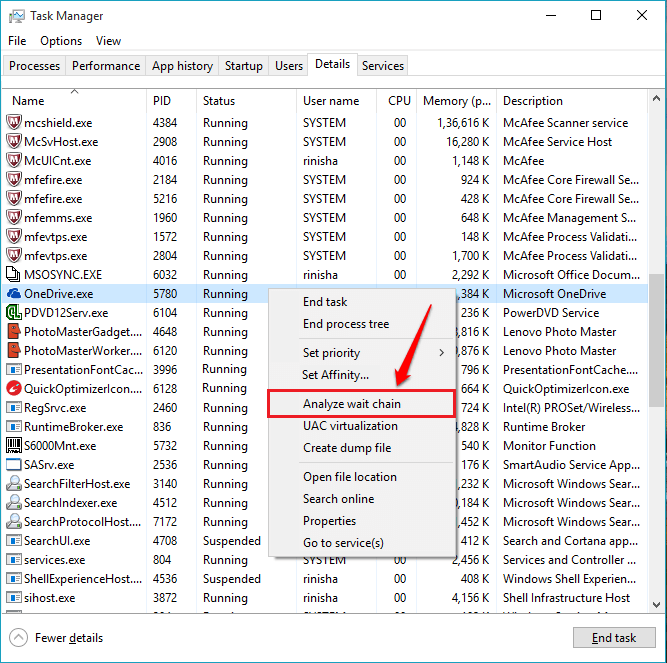Screen dimensions: 667x663
Task: Click the vertical scrollbar thumb
Action: pos(656,340)
